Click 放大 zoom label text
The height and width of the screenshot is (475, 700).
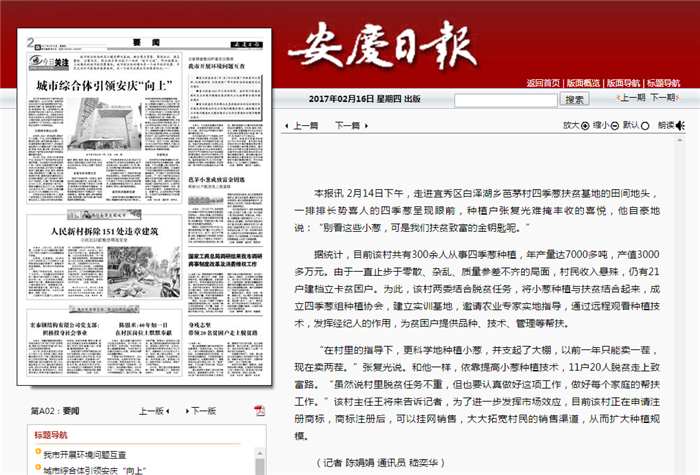(x=571, y=125)
